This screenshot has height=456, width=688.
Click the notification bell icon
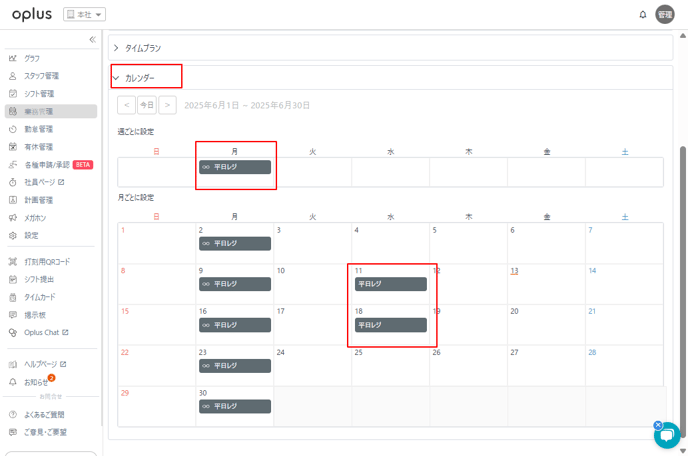tap(642, 15)
